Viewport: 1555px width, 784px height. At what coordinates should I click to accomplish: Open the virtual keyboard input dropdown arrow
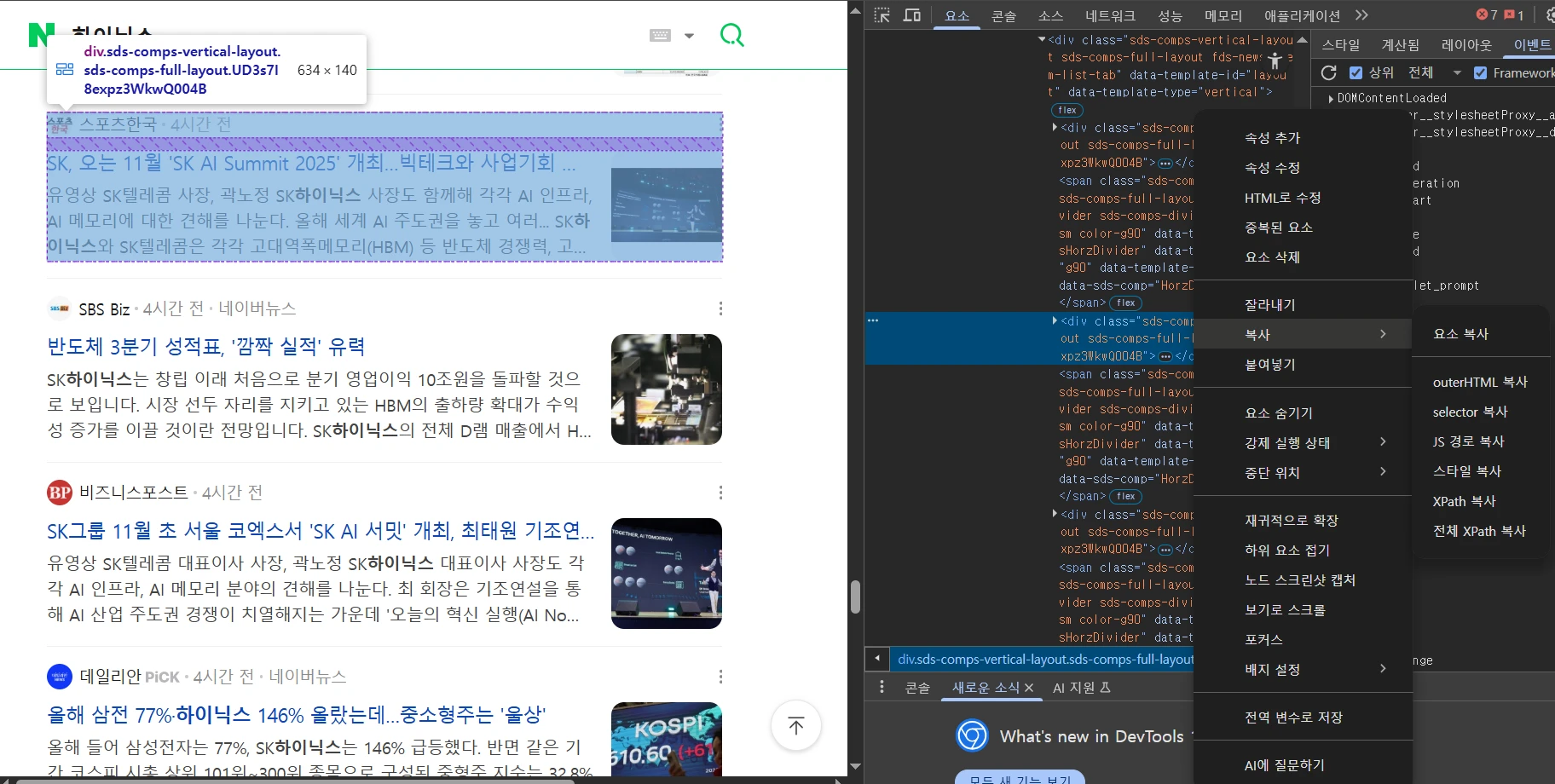pyautogui.click(x=689, y=36)
